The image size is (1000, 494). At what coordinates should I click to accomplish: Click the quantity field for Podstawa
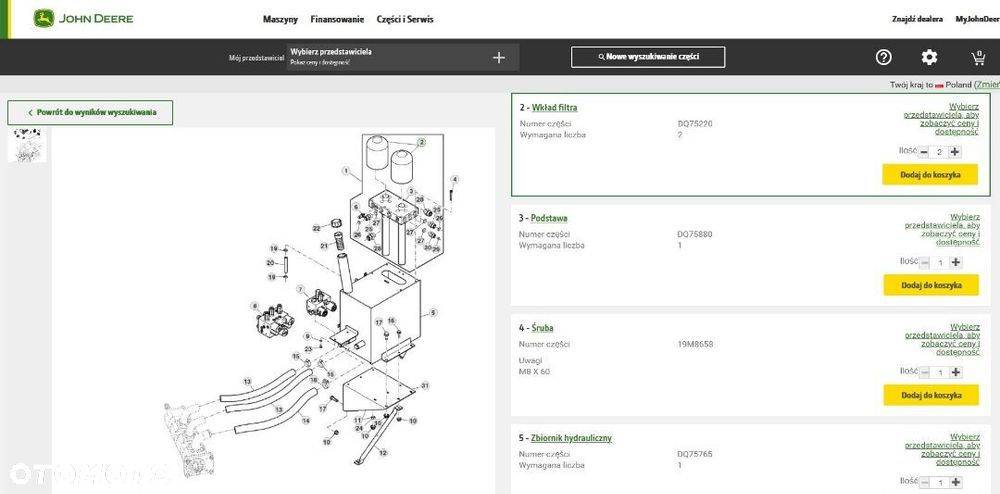tap(940, 262)
